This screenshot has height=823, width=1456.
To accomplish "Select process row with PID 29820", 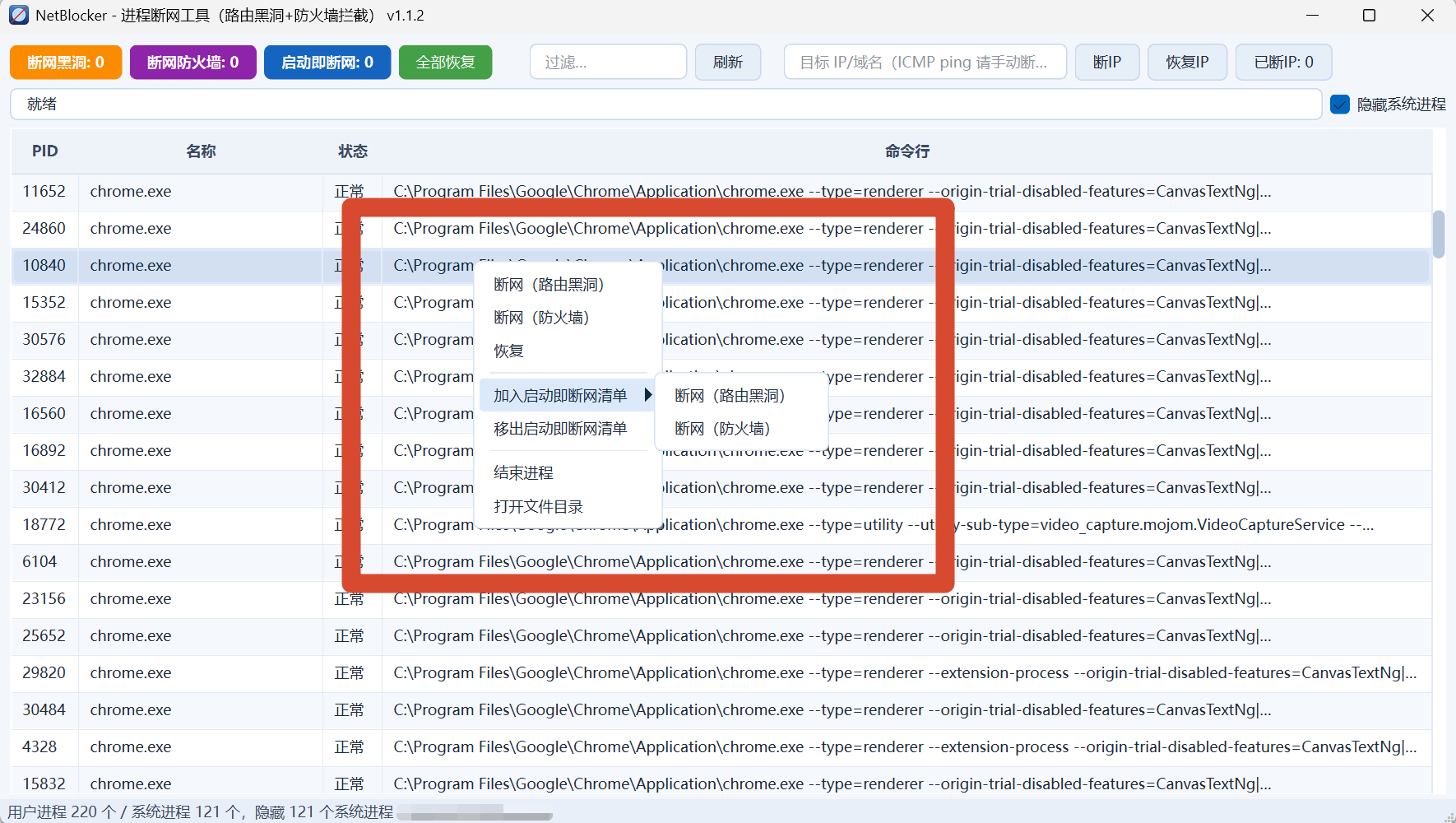I will click(x=721, y=673).
